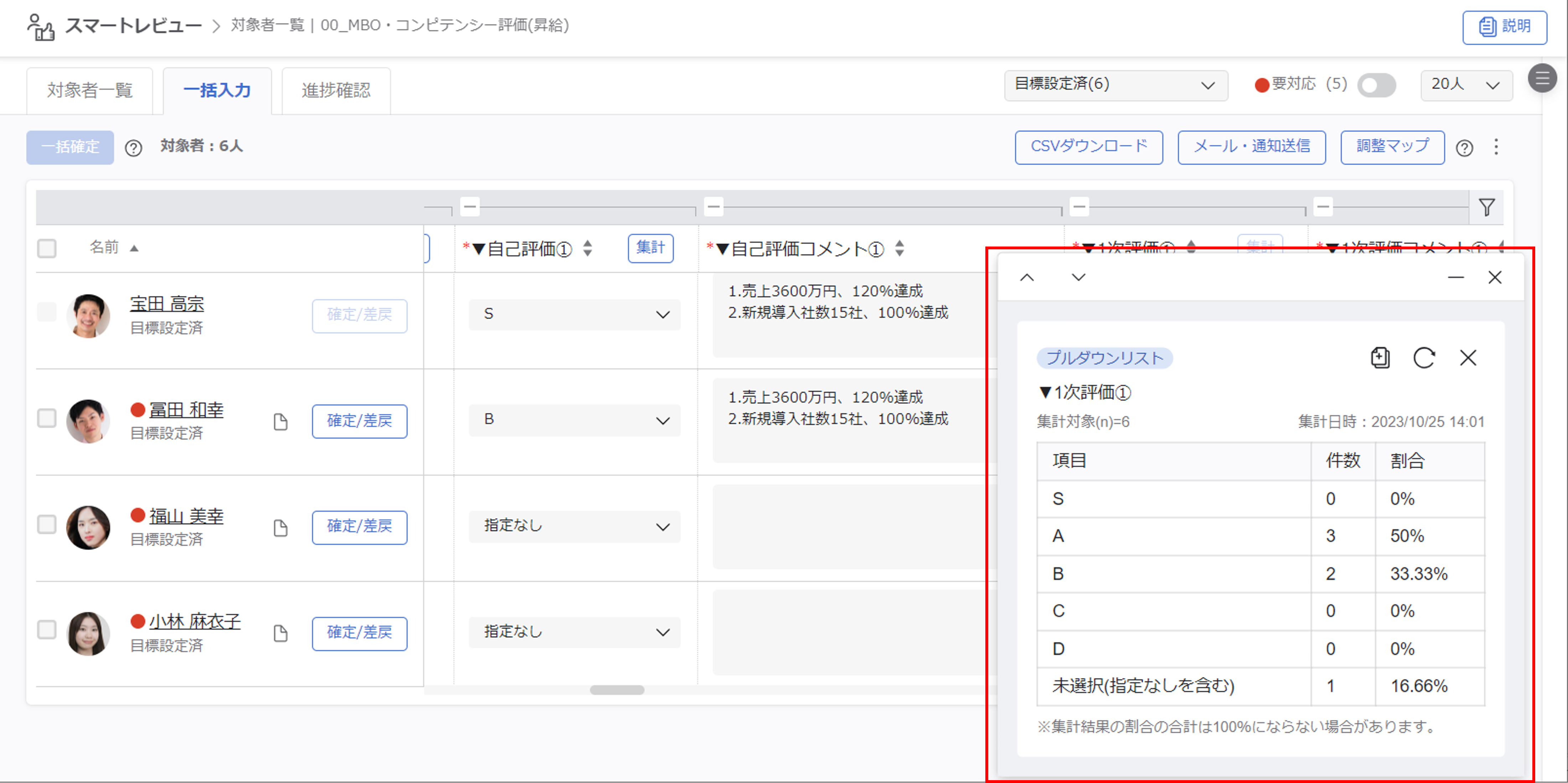
Task: Open the three-dot more options menu
Action: [1496, 147]
